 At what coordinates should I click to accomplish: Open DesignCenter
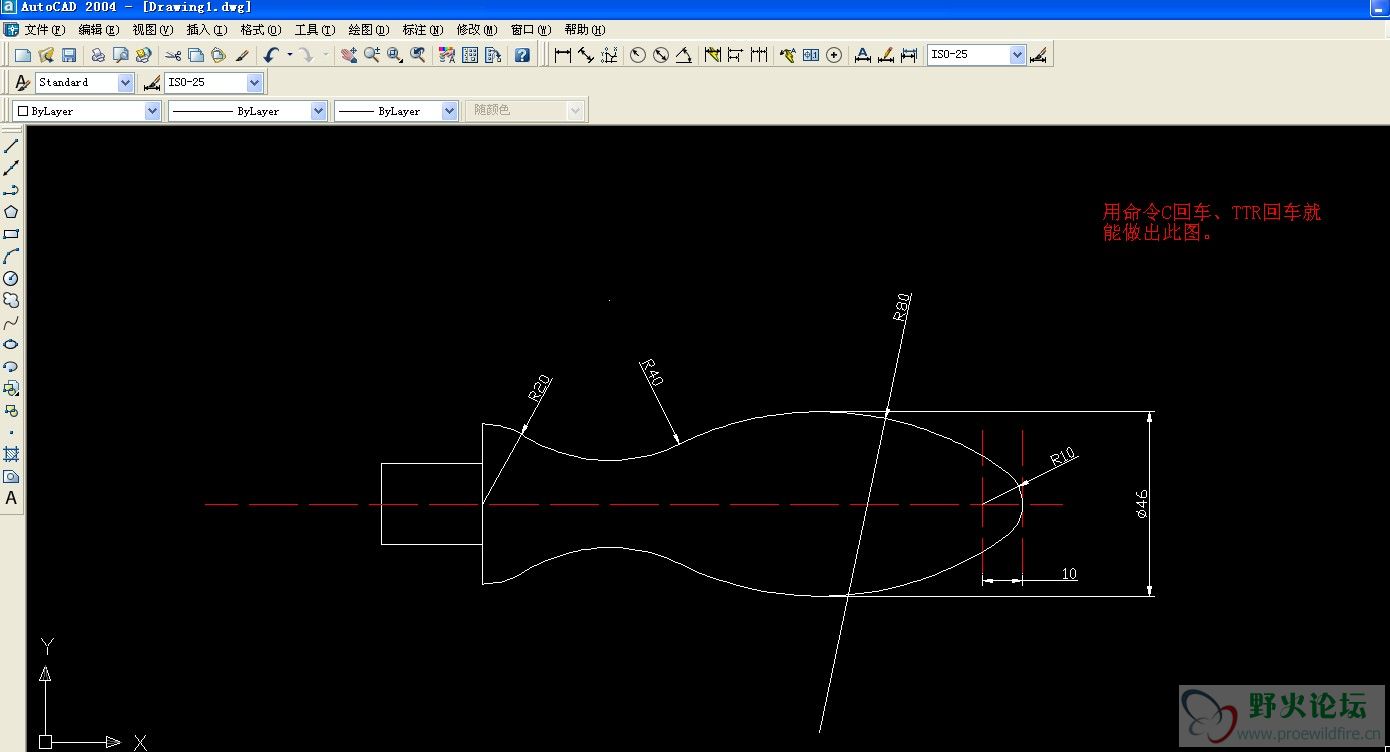(469, 55)
